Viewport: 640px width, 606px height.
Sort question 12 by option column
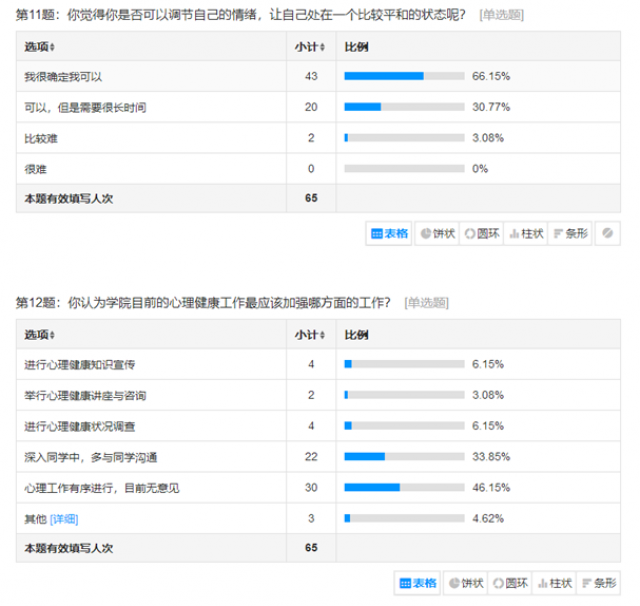tap(40, 335)
